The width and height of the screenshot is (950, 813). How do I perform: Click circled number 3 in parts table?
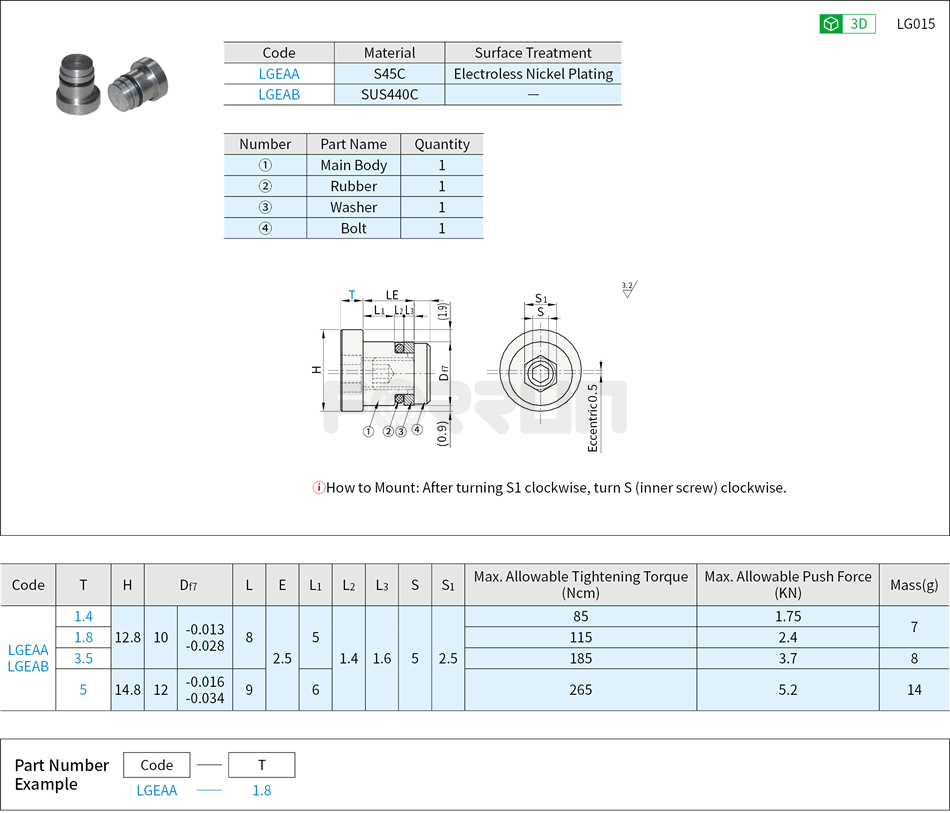click(265, 207)
